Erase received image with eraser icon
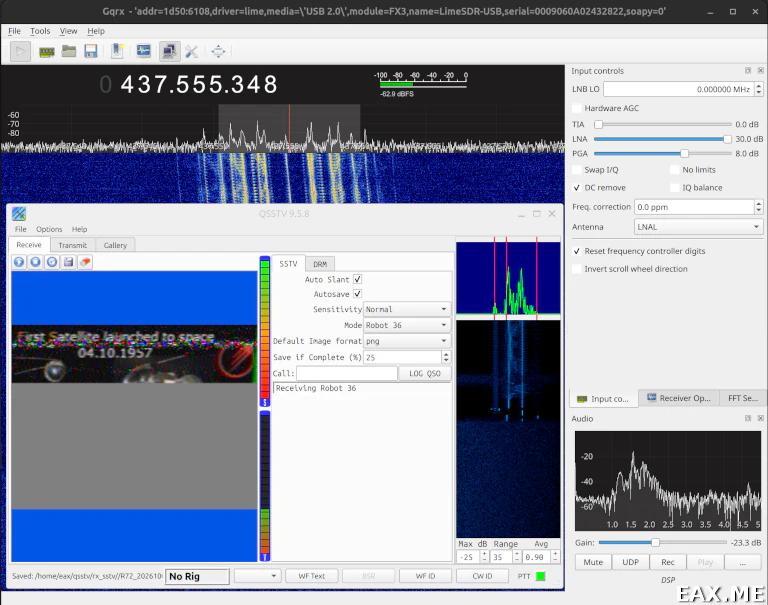The height and width of the screenshot is (605, 768). (85, 262)
